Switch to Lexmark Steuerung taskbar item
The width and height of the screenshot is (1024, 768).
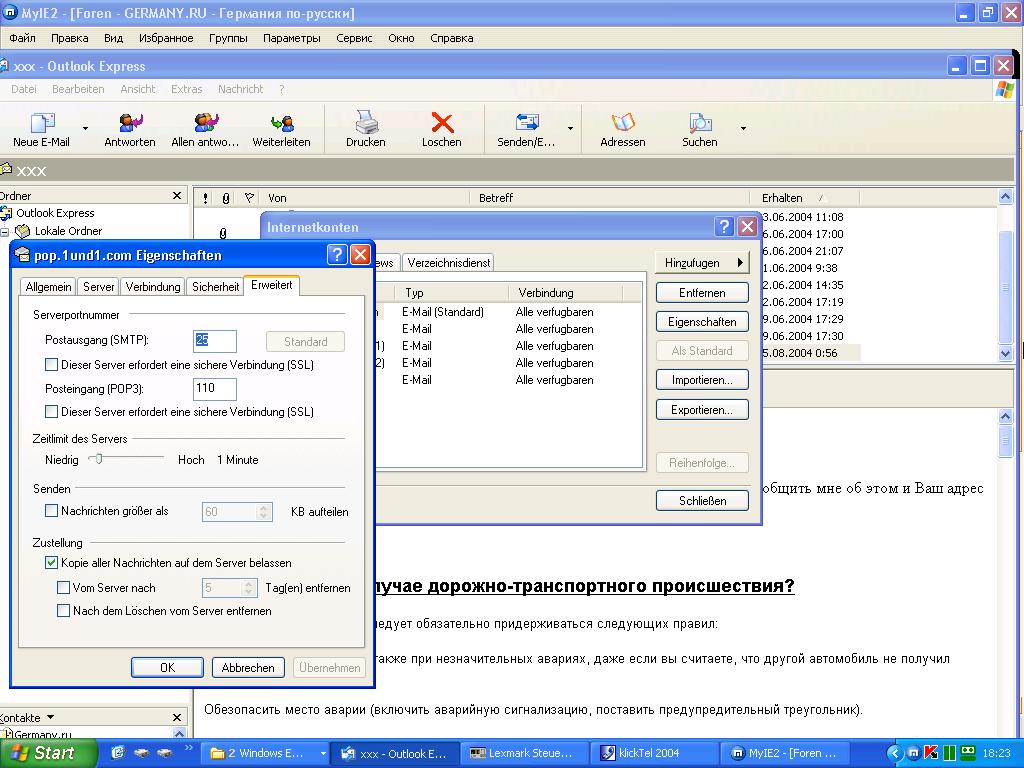522,753
